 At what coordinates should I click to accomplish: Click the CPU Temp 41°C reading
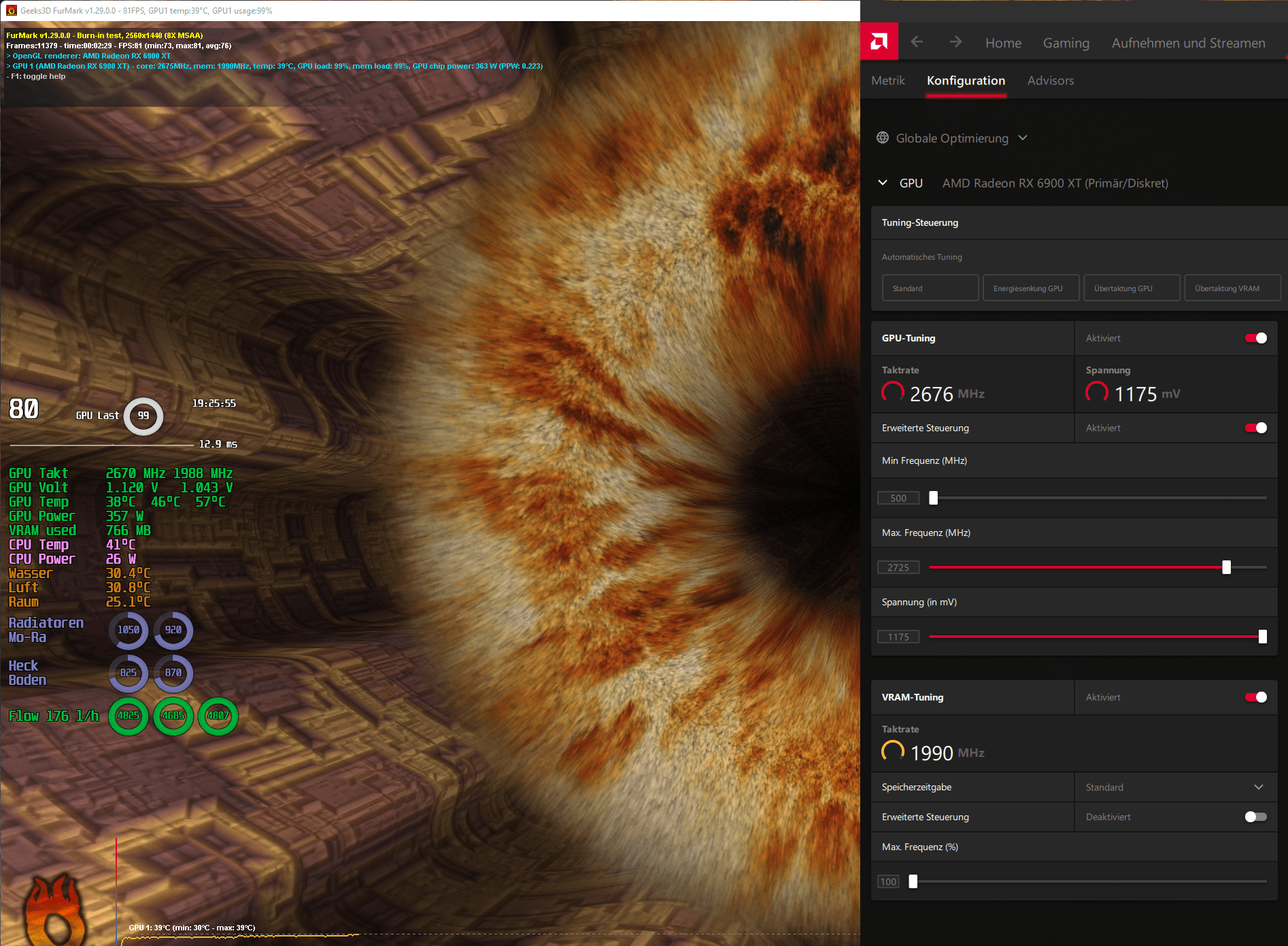121,545
